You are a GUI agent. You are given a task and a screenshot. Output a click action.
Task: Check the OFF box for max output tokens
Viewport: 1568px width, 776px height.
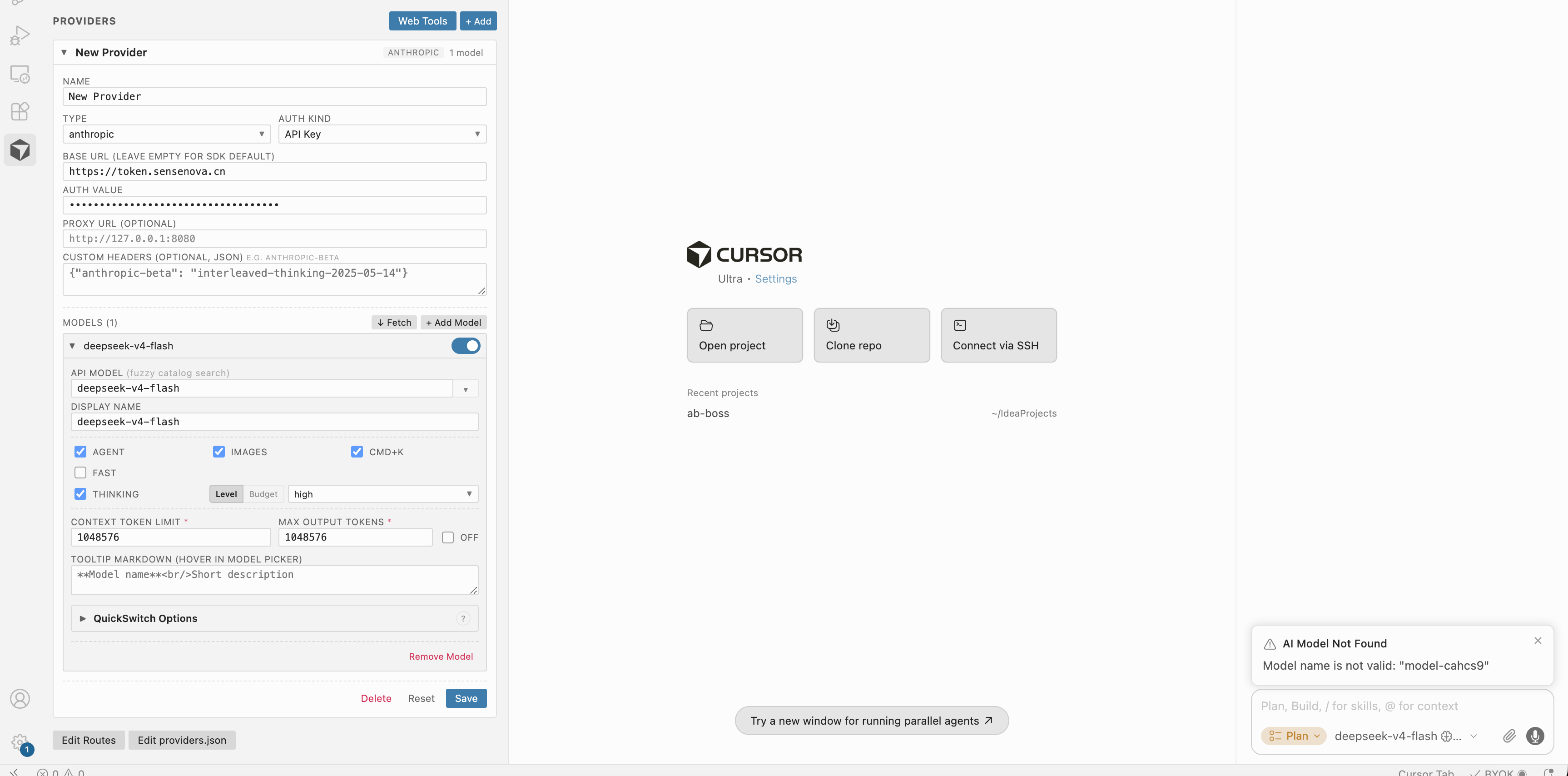(x=447, y=537)
